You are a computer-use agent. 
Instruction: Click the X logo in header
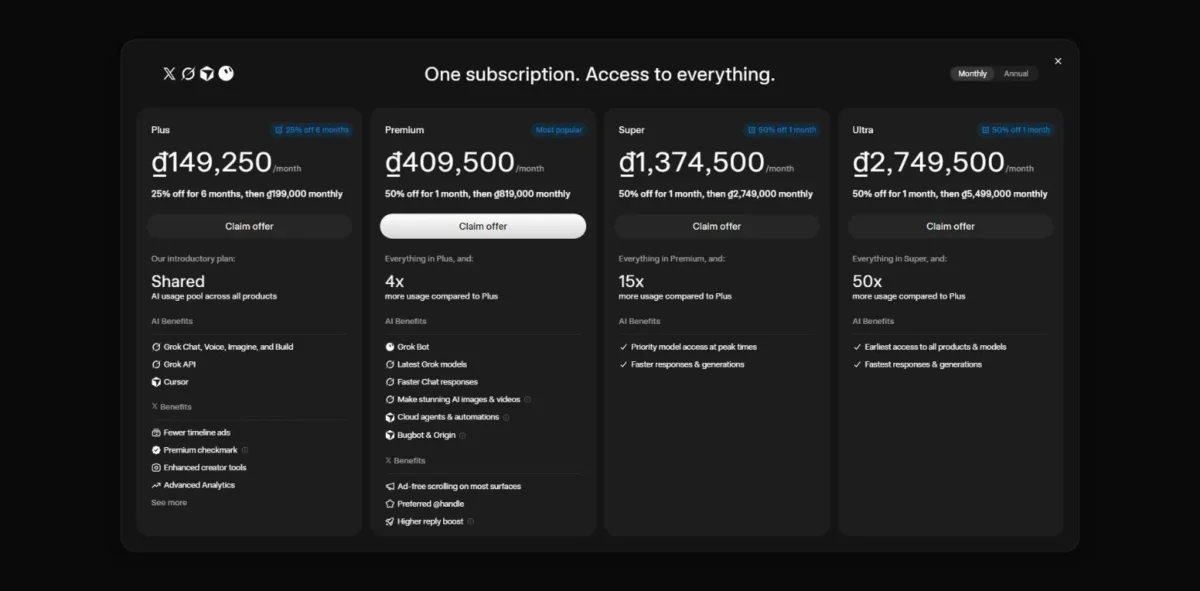(x=169, y=73)
